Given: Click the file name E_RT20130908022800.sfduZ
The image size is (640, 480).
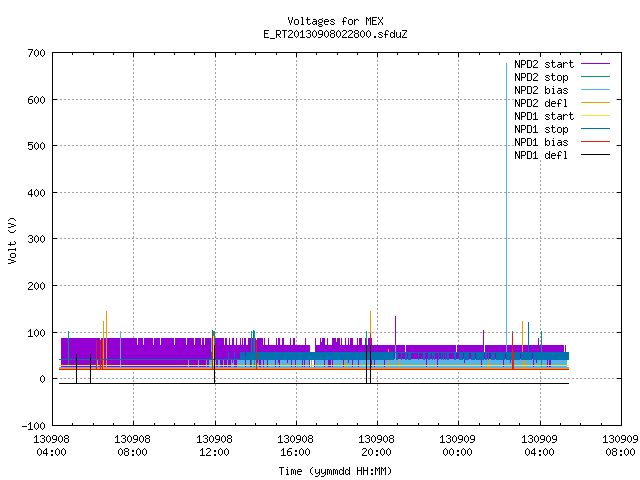Looking at the screenshot, I should 335,34.
